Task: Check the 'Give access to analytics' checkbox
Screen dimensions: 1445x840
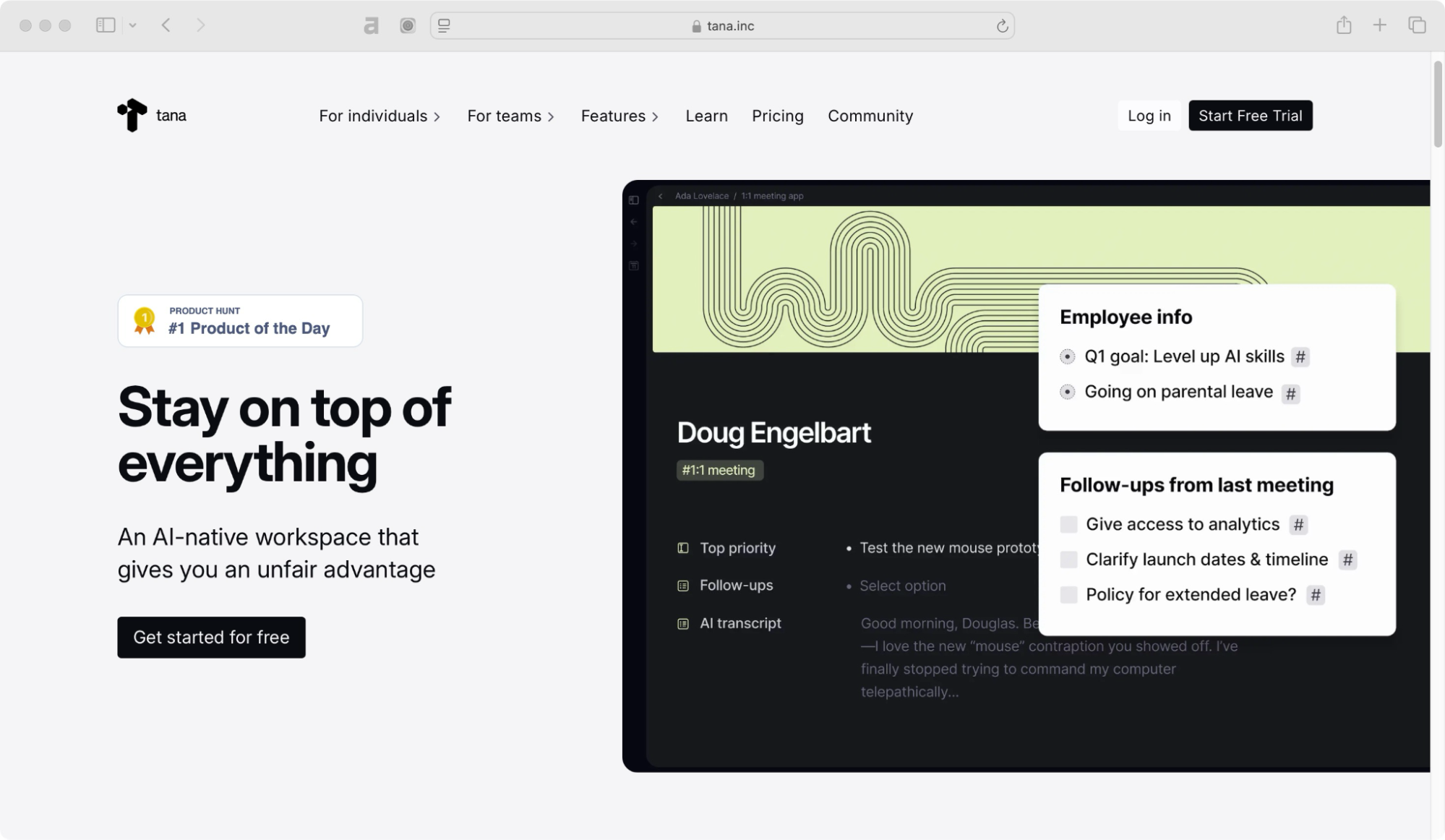Action: [1068, 524]
